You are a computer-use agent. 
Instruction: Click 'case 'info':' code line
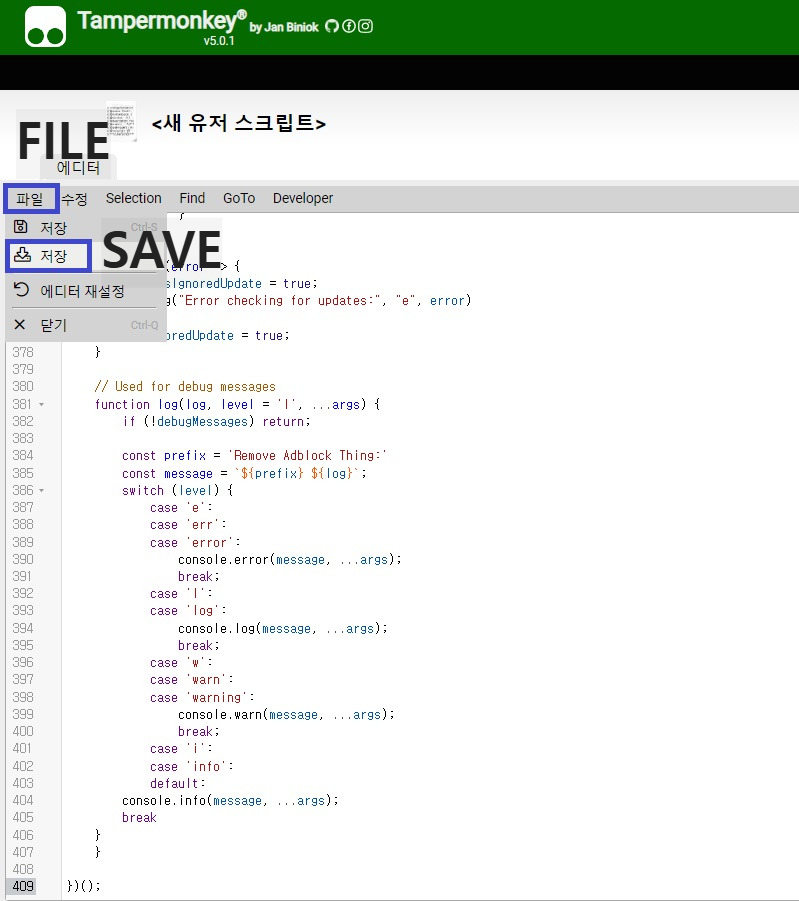192,767
